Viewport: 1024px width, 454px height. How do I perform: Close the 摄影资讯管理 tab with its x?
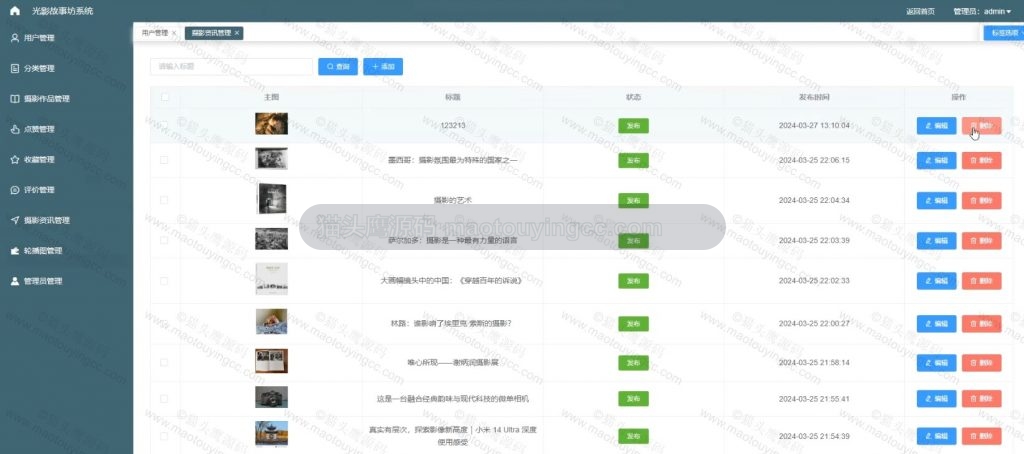click(x=237, y=33)
